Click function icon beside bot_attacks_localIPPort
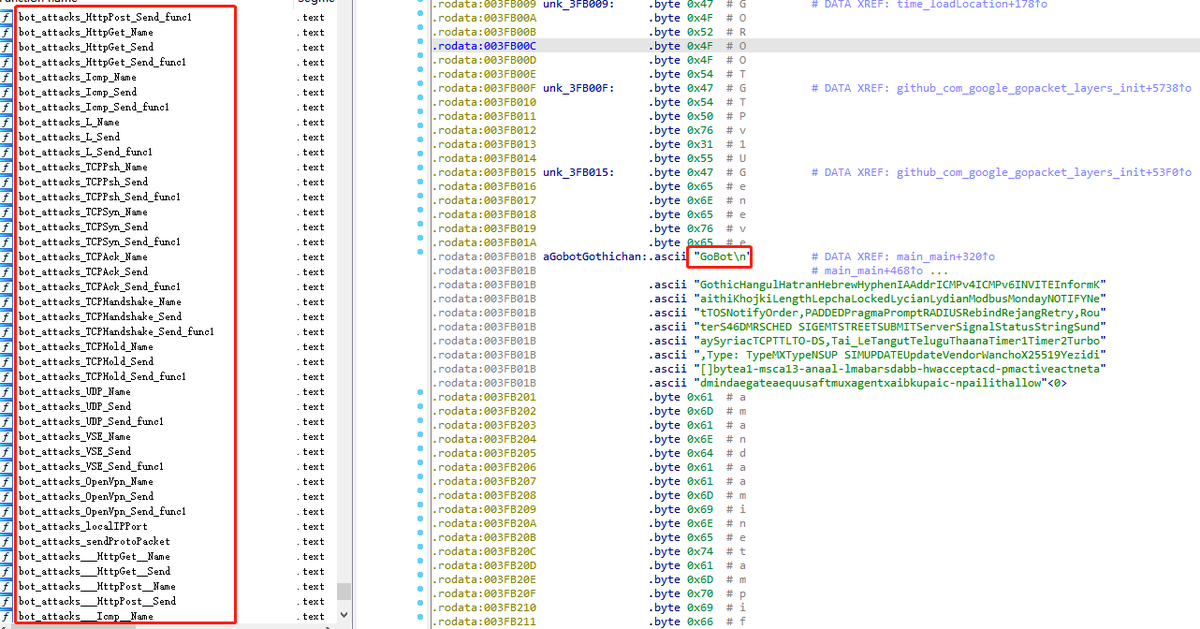This screenshot has height=629, width=1200. [x=7, y=527]
